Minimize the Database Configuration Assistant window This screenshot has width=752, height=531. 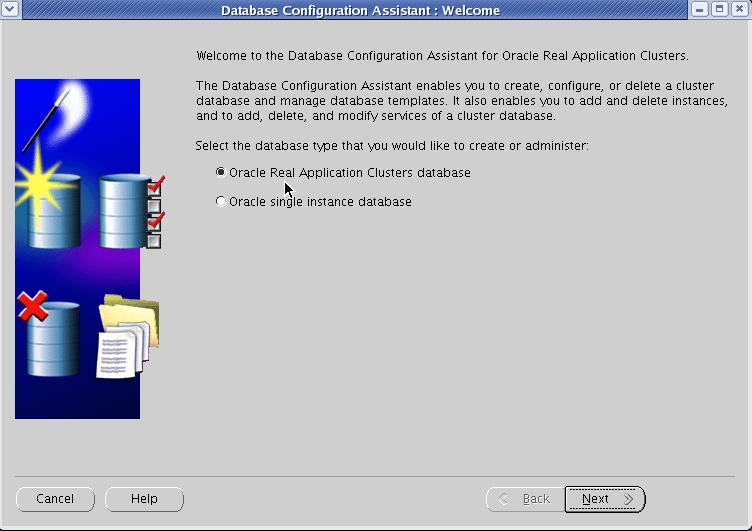(700, 9)
